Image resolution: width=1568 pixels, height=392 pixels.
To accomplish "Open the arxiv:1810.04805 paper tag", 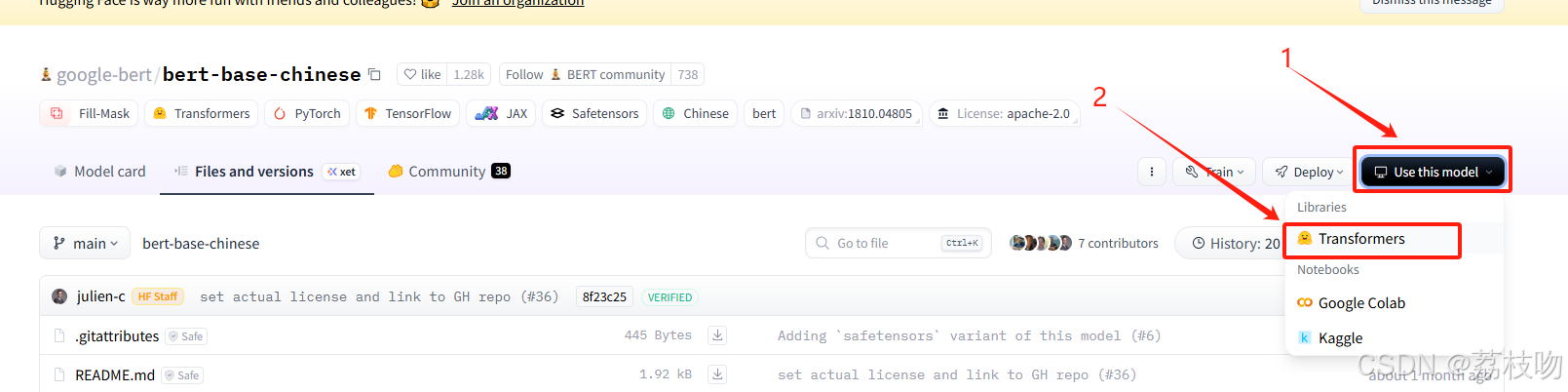I will (x=857, y=113).
